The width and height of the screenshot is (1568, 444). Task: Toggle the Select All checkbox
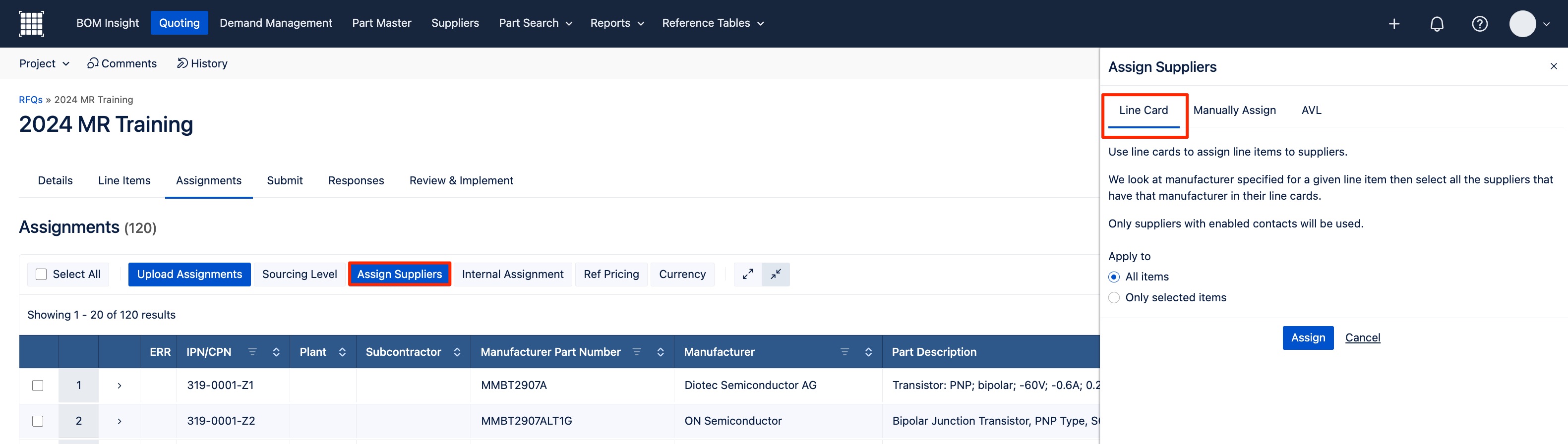coord(41,275)
